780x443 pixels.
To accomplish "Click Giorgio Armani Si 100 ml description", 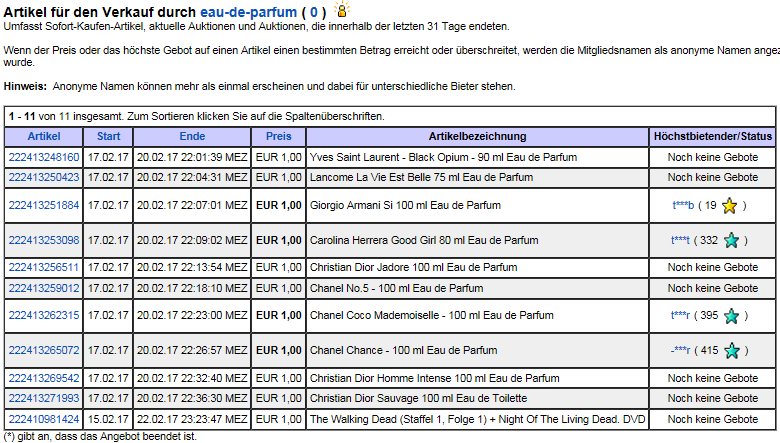I will [405, 205].
